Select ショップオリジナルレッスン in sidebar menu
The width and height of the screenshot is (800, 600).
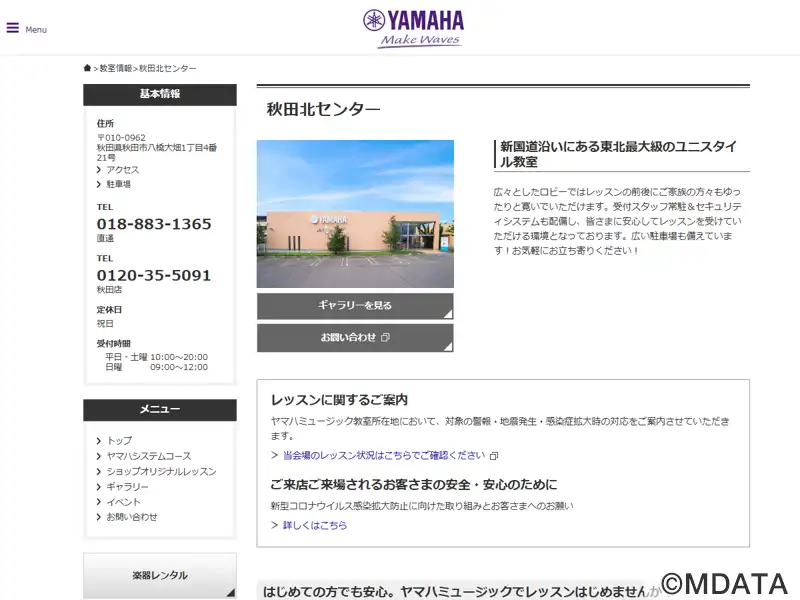point(161,471)
